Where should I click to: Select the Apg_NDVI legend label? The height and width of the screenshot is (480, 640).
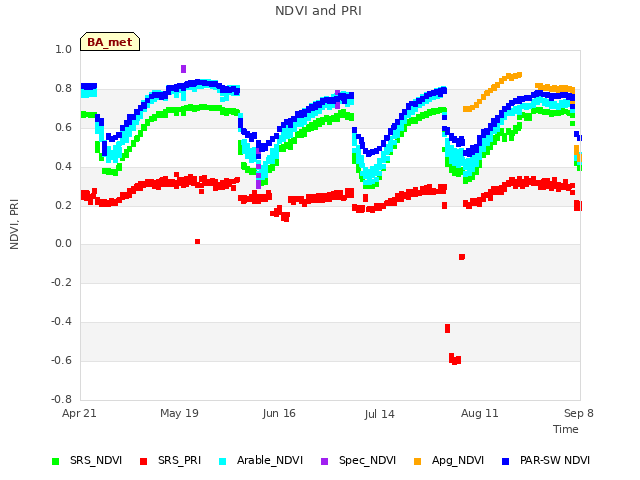458,460
